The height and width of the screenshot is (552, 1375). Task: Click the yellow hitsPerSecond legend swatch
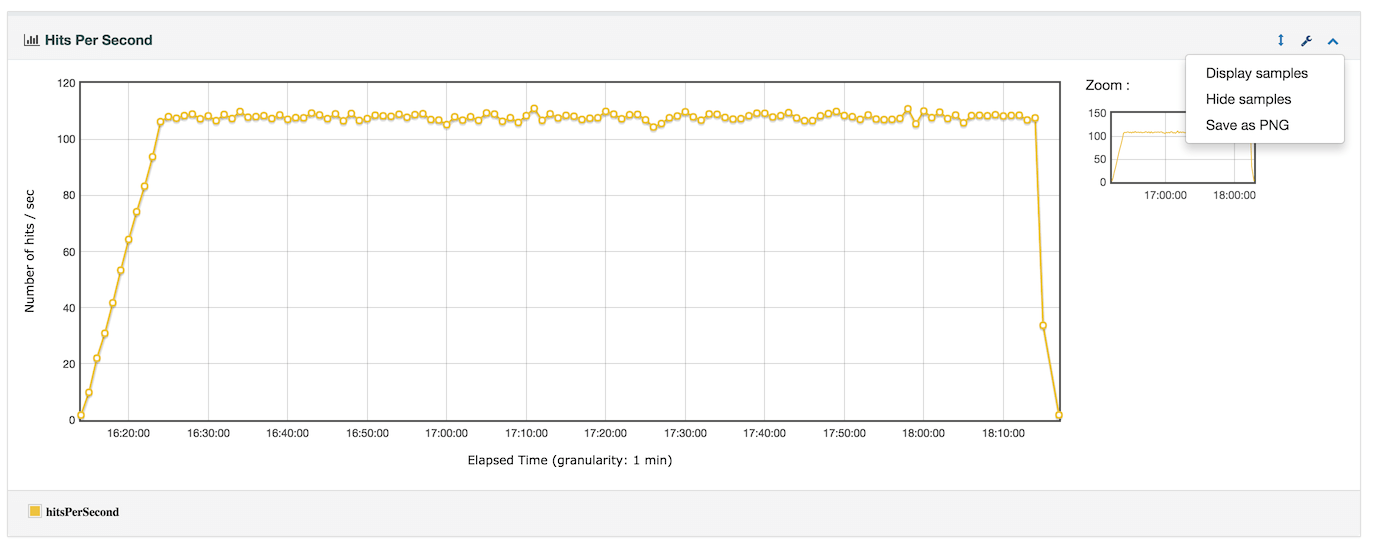[x=35, y=512]
